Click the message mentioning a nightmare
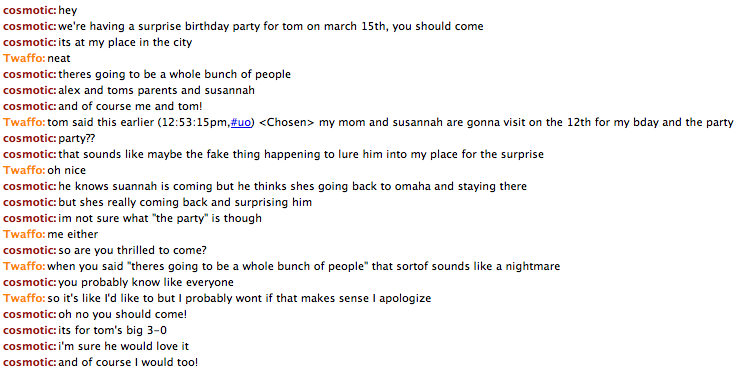This screenshot has width=749, height=377. tap(303, 266)
